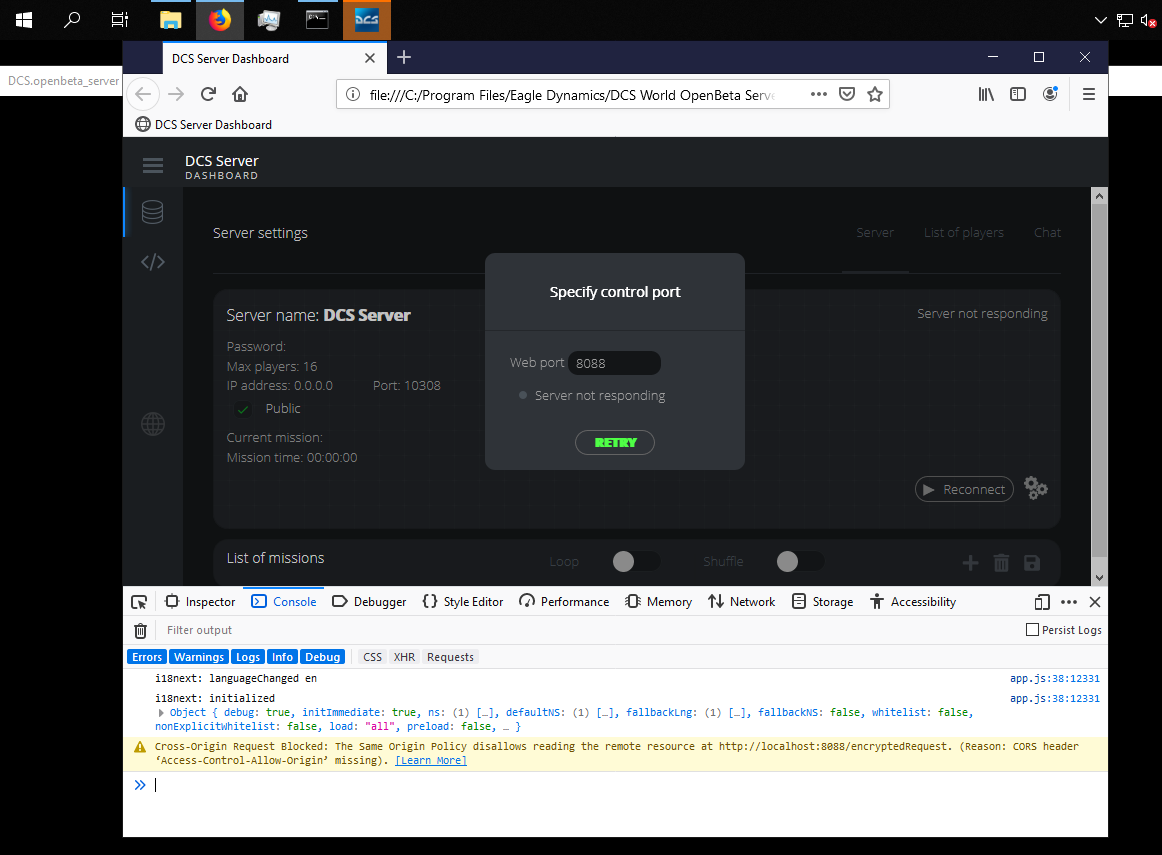Close the DCS Server Dashboard tab

[370, 58]
